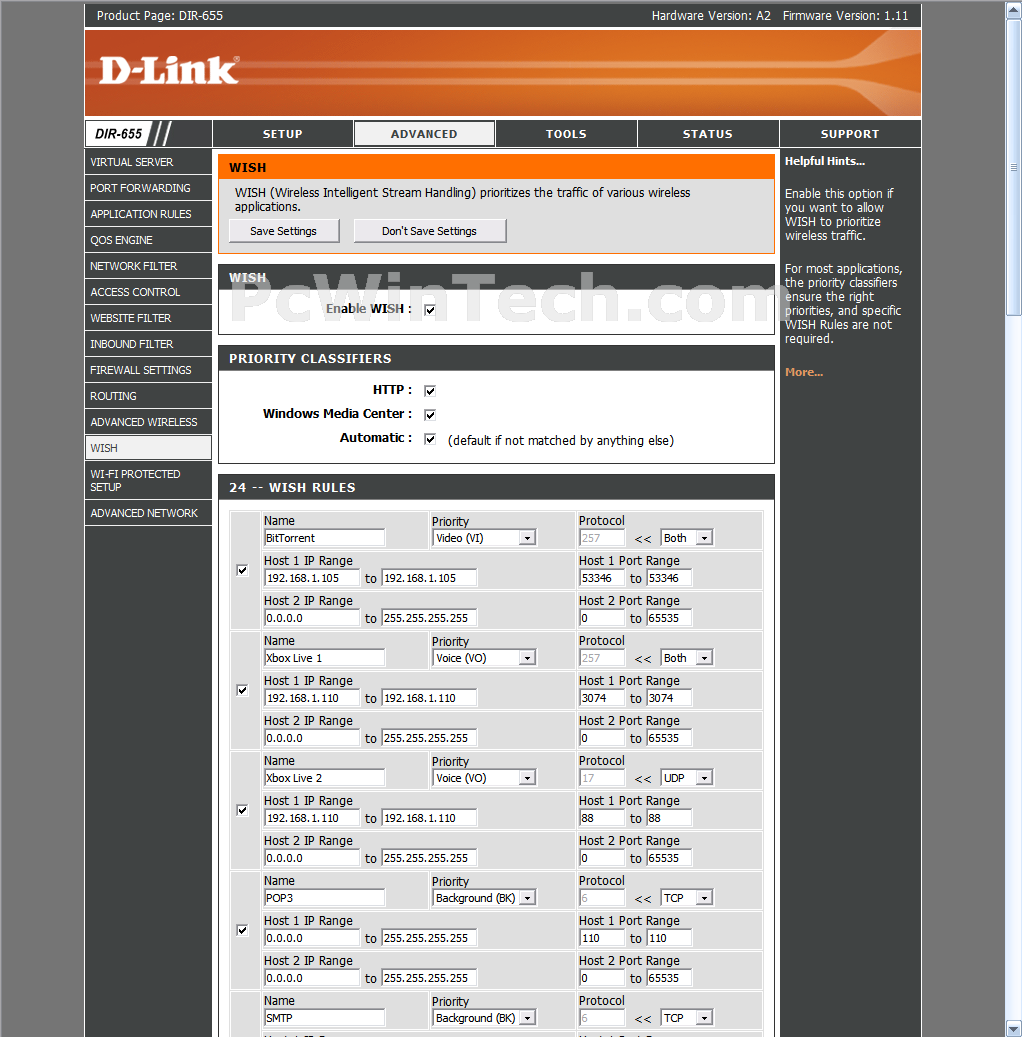Open the POP3 TCP protocol dropdown

pos(687,898)
